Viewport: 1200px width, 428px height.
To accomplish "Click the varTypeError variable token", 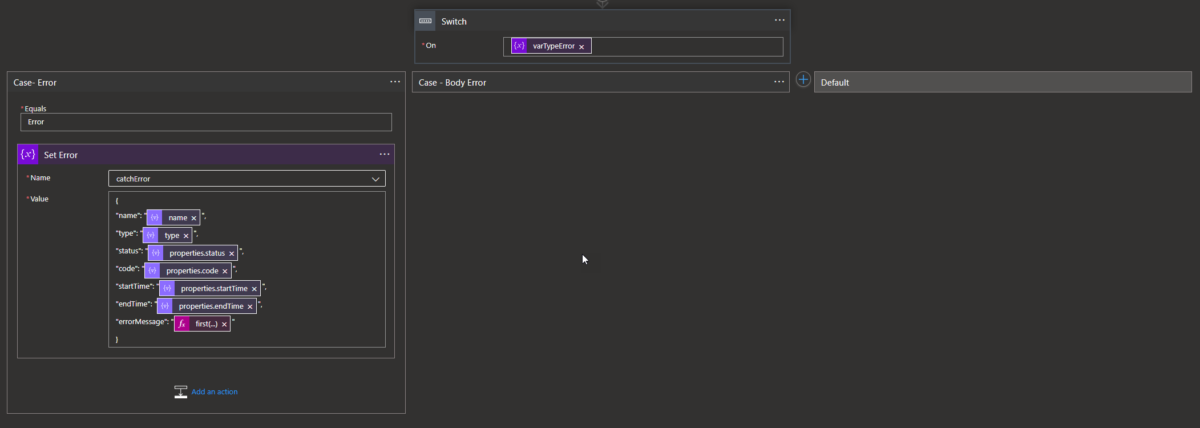I will (x=553, y=46).
